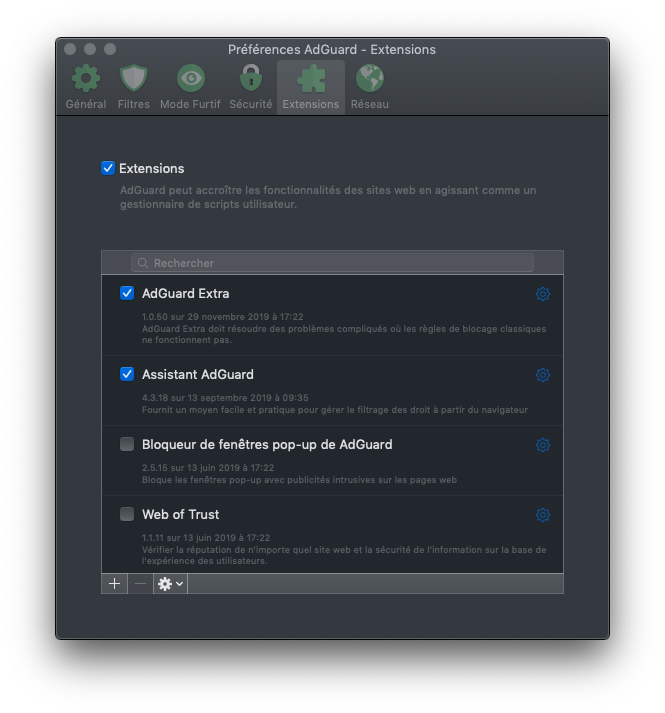Select the AdGuard Extra title text
Screen dimensions: 665x713
(x=186, y=293)
